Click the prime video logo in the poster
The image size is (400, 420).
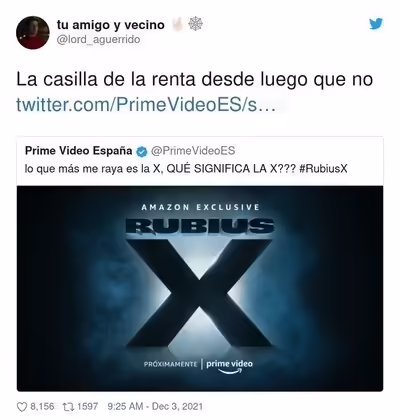(229, 366)
